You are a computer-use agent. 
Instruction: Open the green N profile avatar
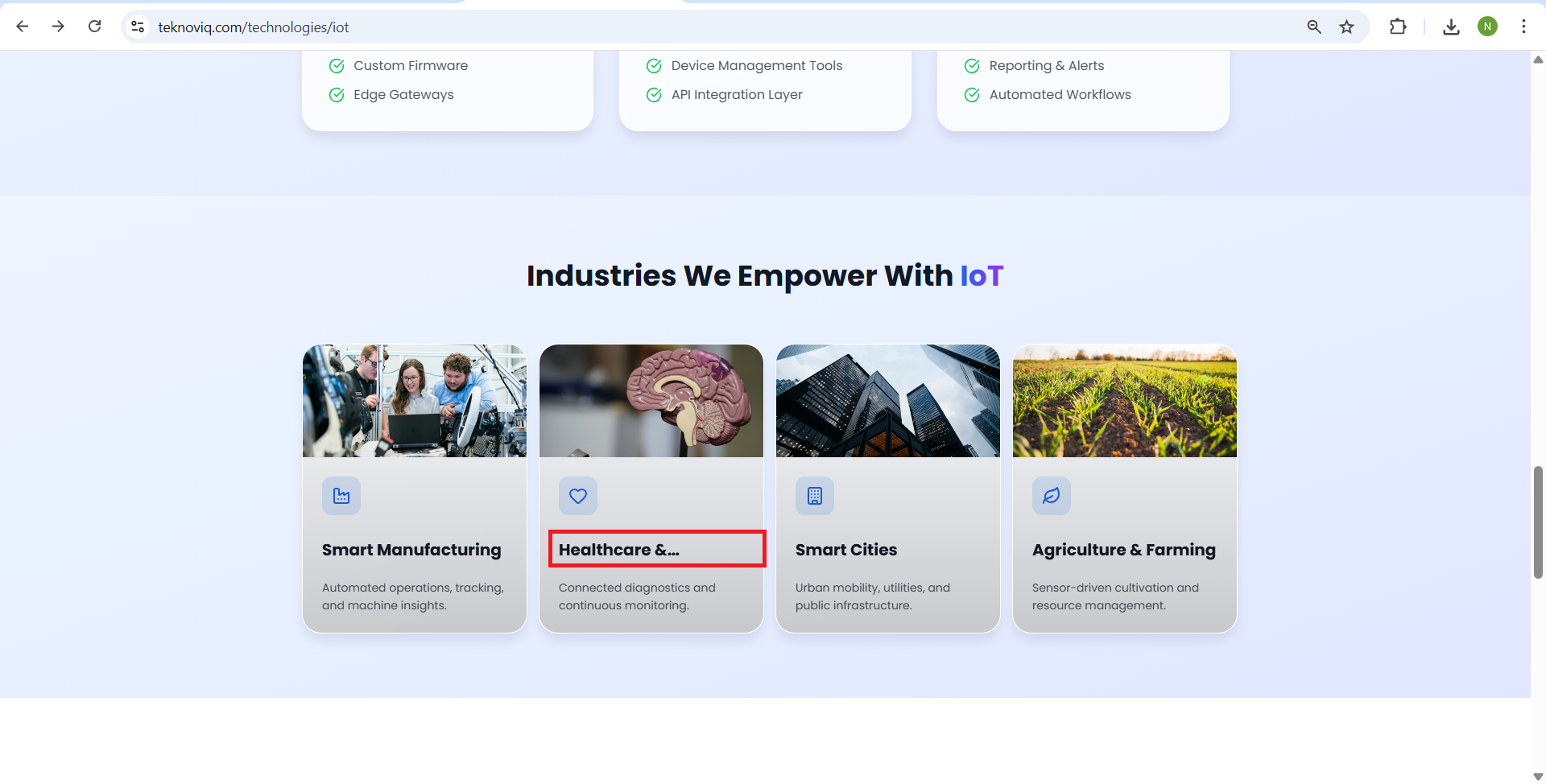coord(1487,27)
